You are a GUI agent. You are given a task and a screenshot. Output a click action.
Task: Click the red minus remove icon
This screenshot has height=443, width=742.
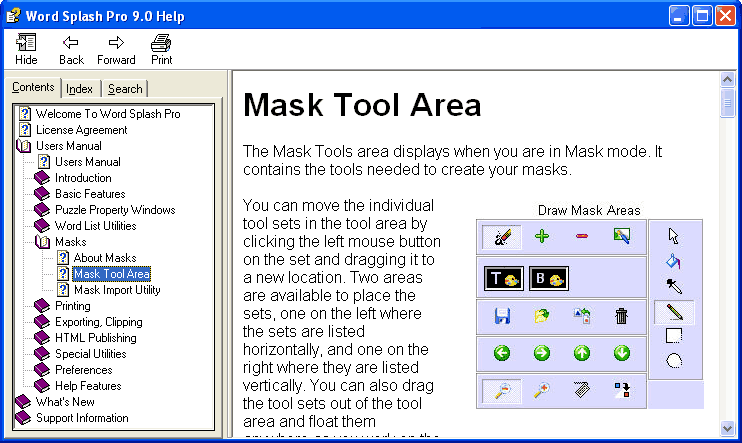(582, 236)
